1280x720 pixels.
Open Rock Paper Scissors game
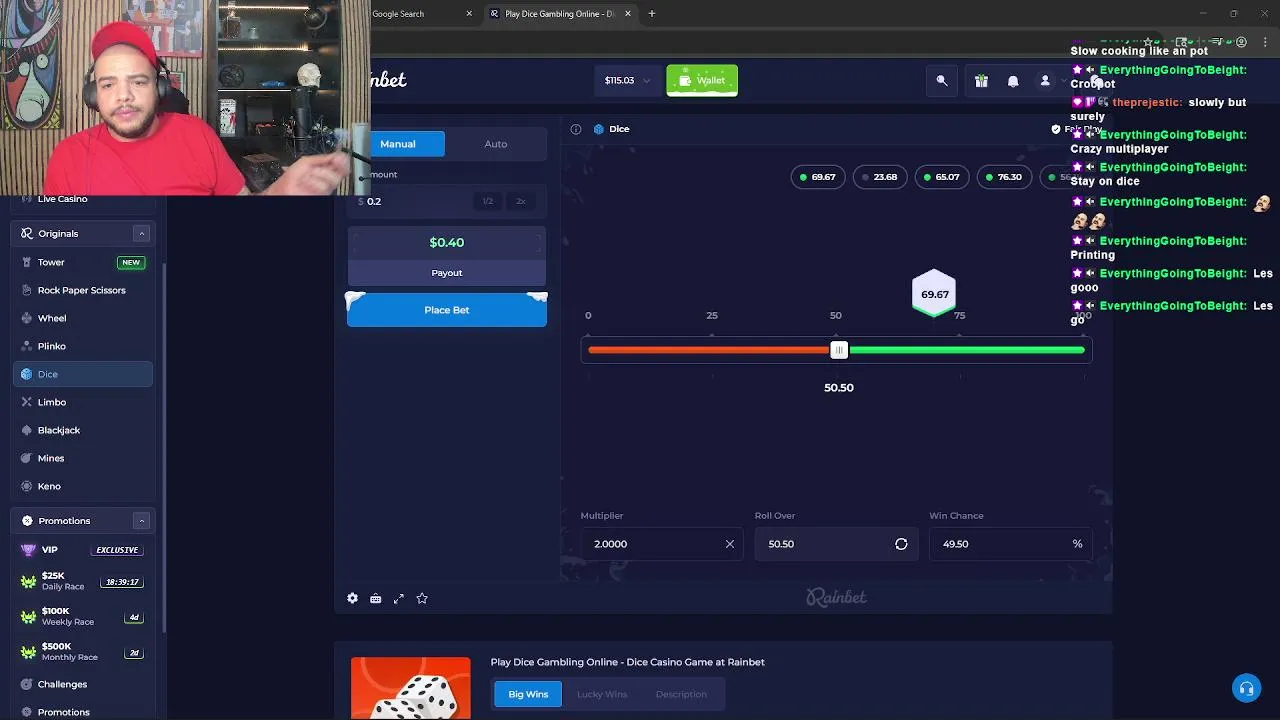[82, 290]
